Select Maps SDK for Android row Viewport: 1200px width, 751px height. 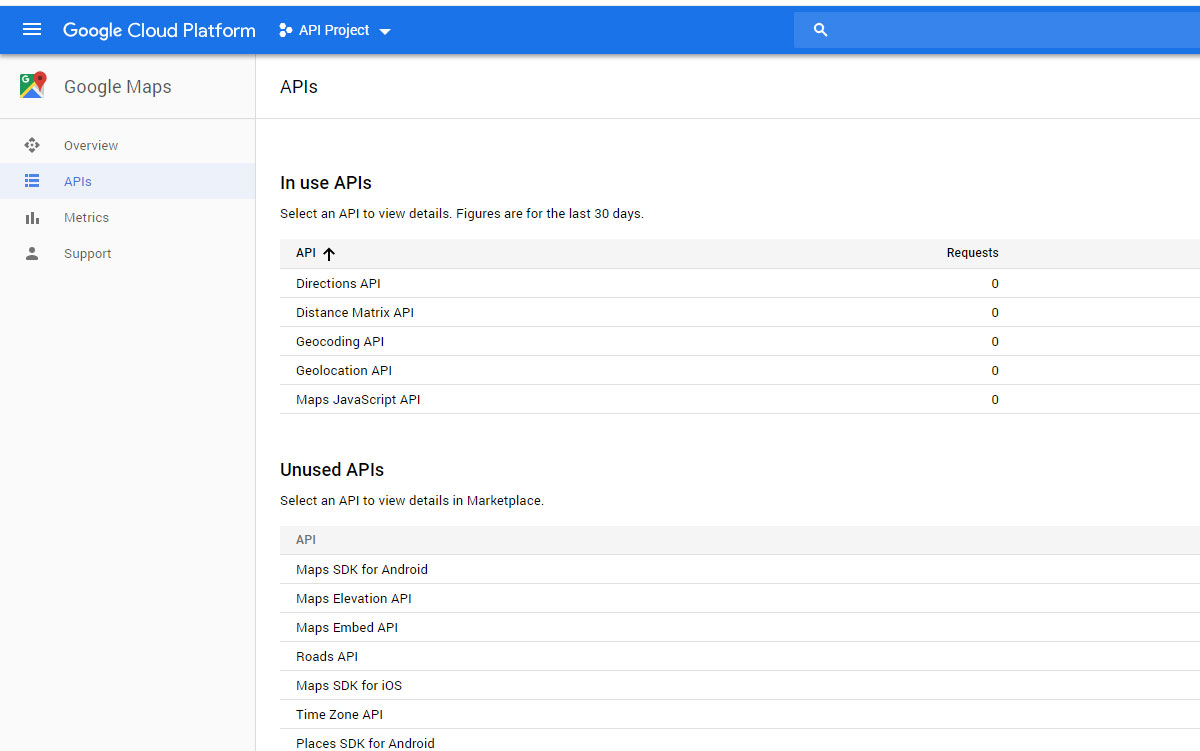click(x=740, y=569)
